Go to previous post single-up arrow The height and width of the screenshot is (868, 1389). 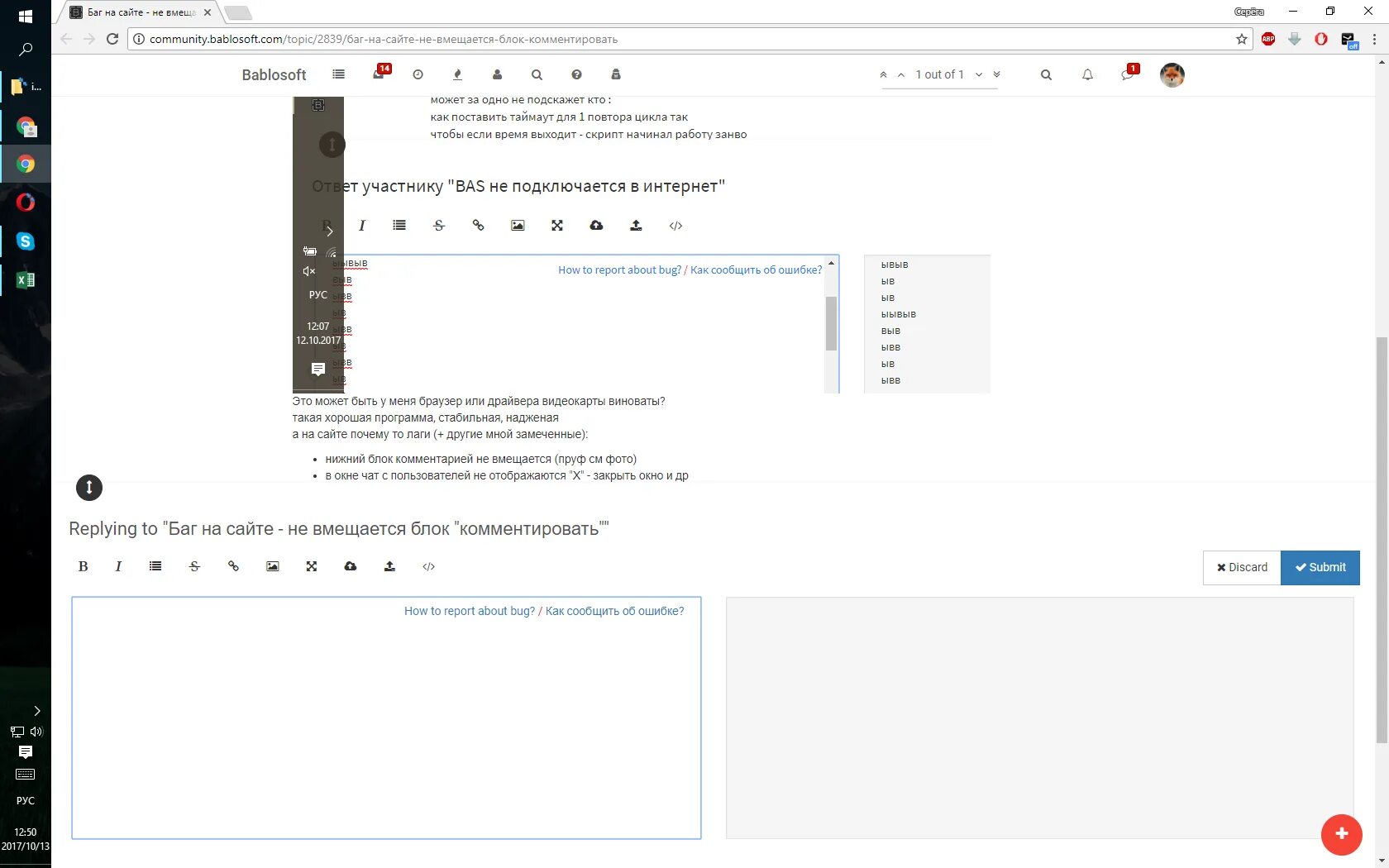click(901, 74)
